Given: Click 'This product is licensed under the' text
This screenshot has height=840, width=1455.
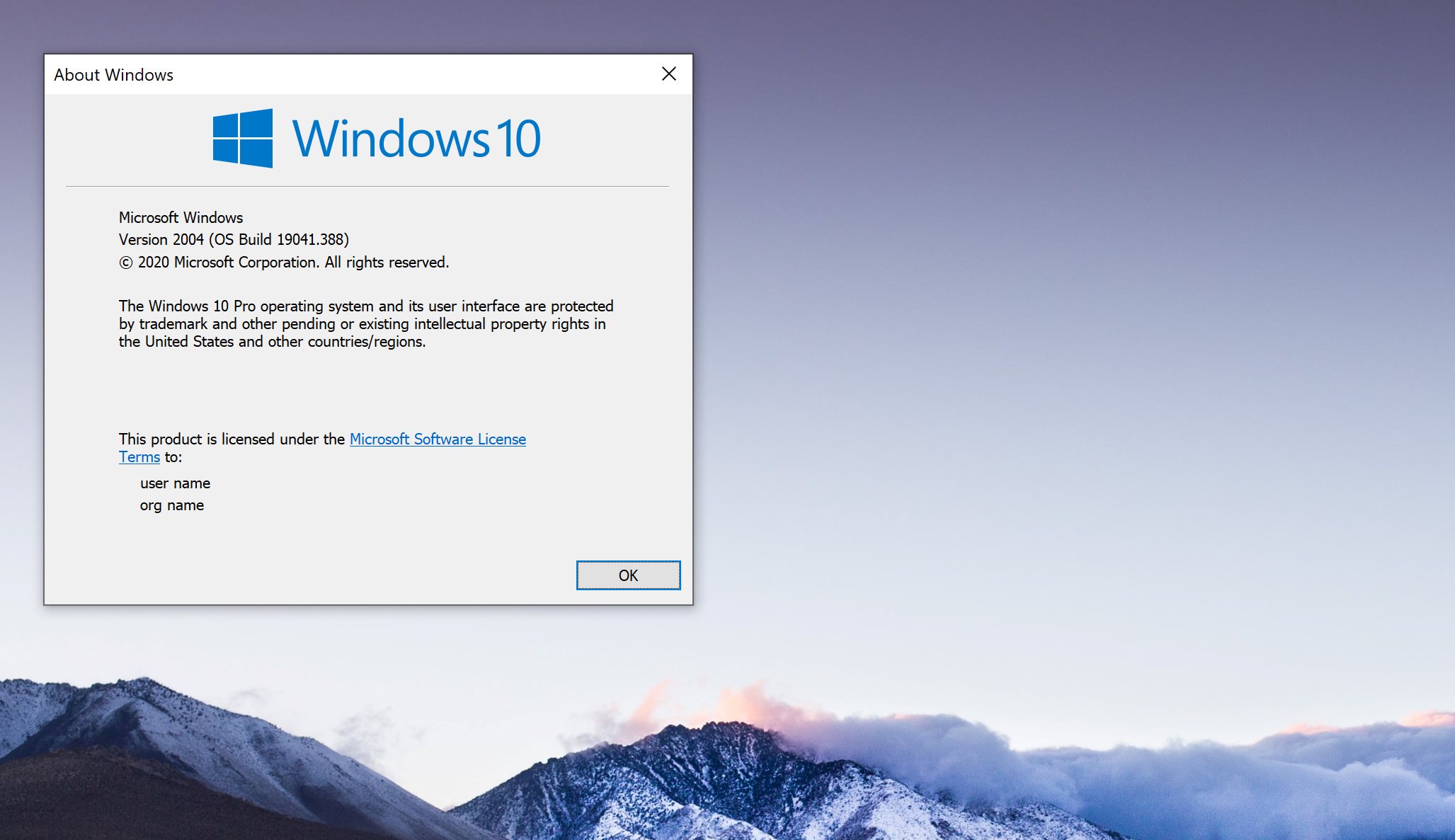Looking at the screenshot, I should pyautogui.click(x=232, y=439).
